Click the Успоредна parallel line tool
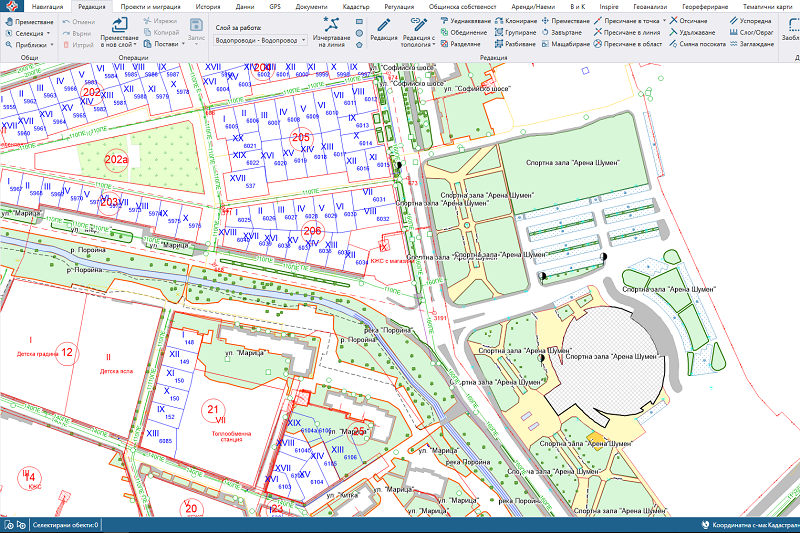This screenshot has height=533, width=800. (750, 20)
